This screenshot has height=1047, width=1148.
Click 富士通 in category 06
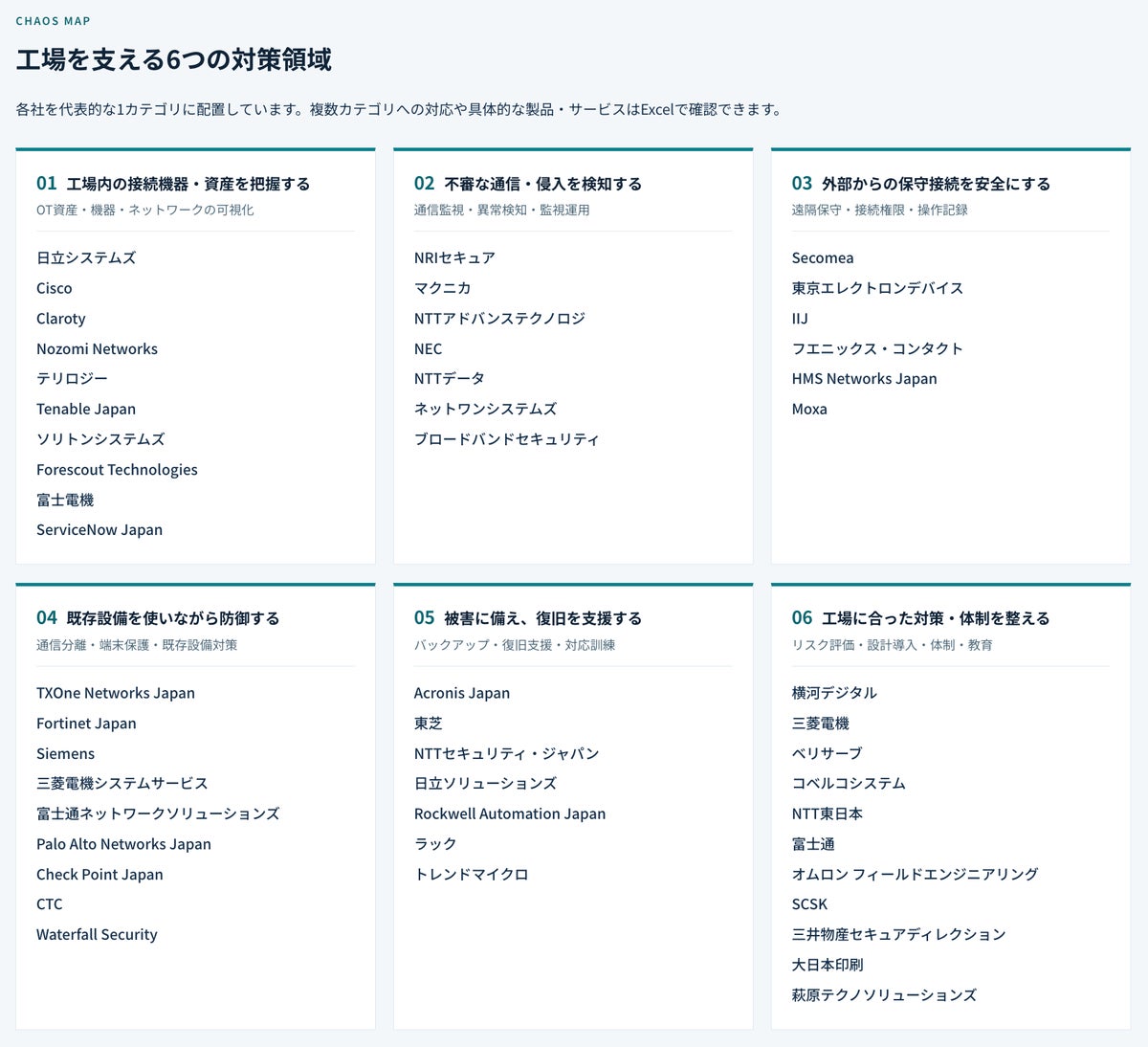[813, 844]
